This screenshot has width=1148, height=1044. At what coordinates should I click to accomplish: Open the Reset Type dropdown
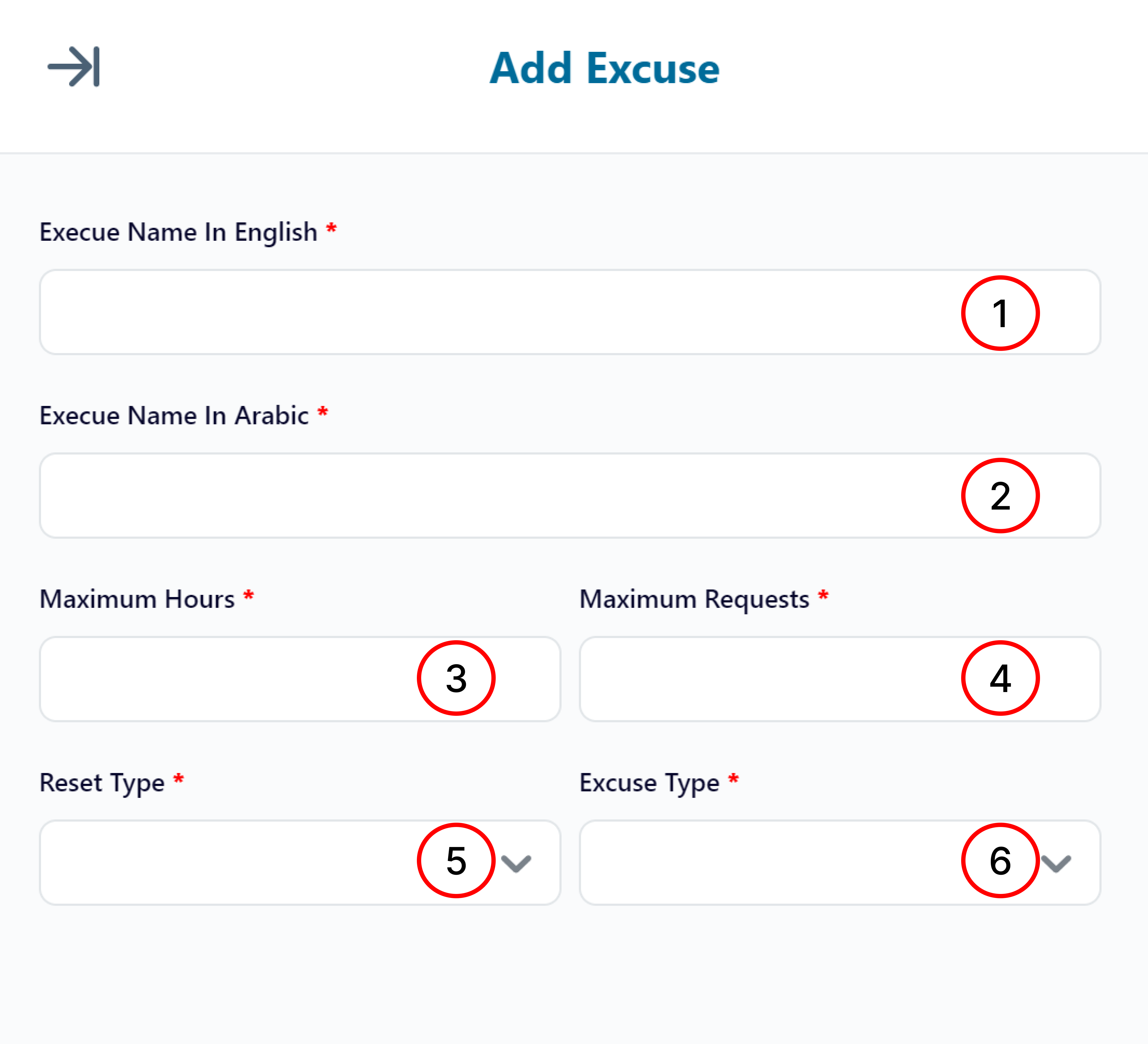[x=300, y=862]
